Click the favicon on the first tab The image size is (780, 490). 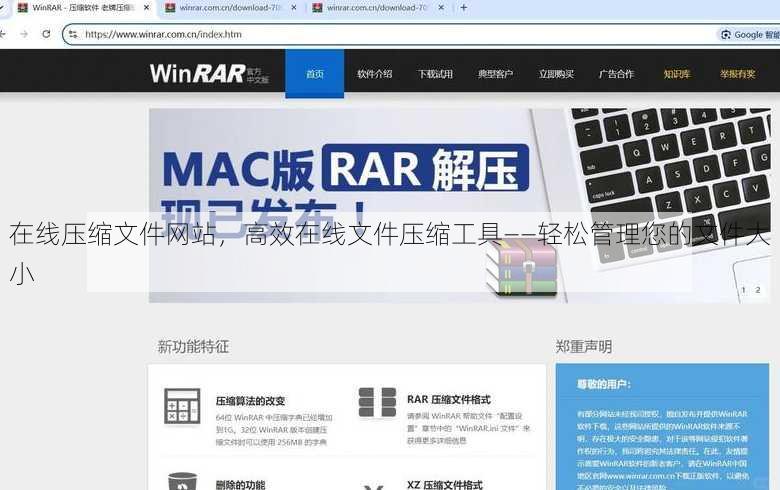[22, 8]
